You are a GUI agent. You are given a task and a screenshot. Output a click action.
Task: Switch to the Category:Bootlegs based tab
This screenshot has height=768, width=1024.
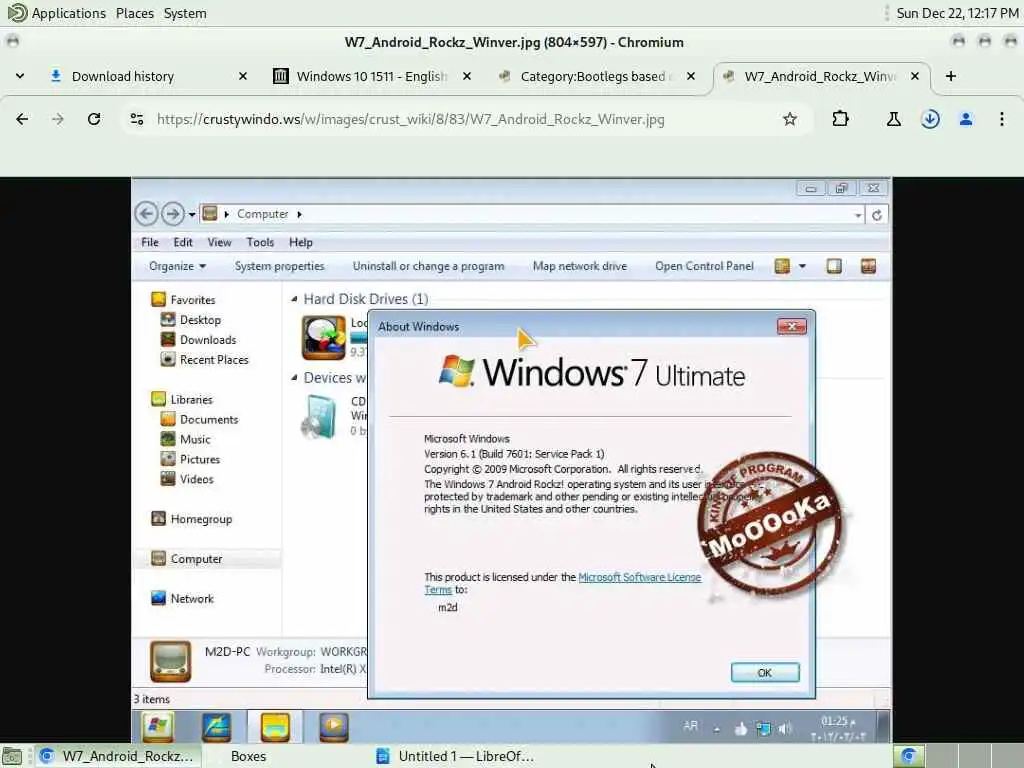(596, 76)
